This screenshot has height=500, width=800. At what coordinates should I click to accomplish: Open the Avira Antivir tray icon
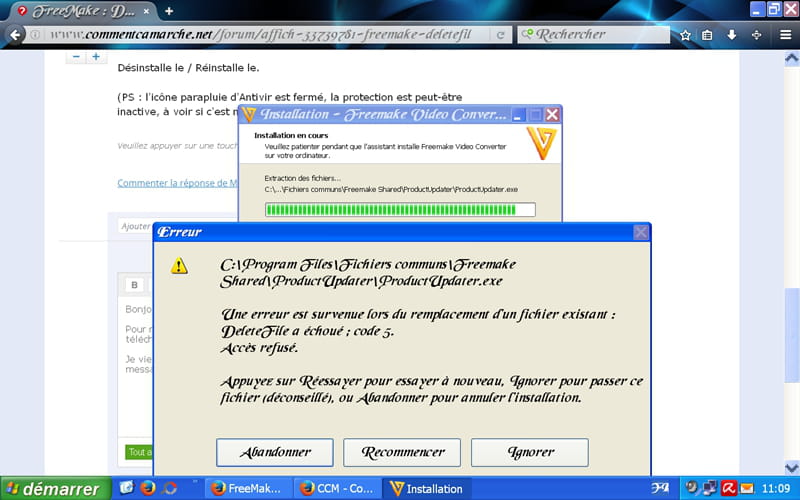(728, 488)
